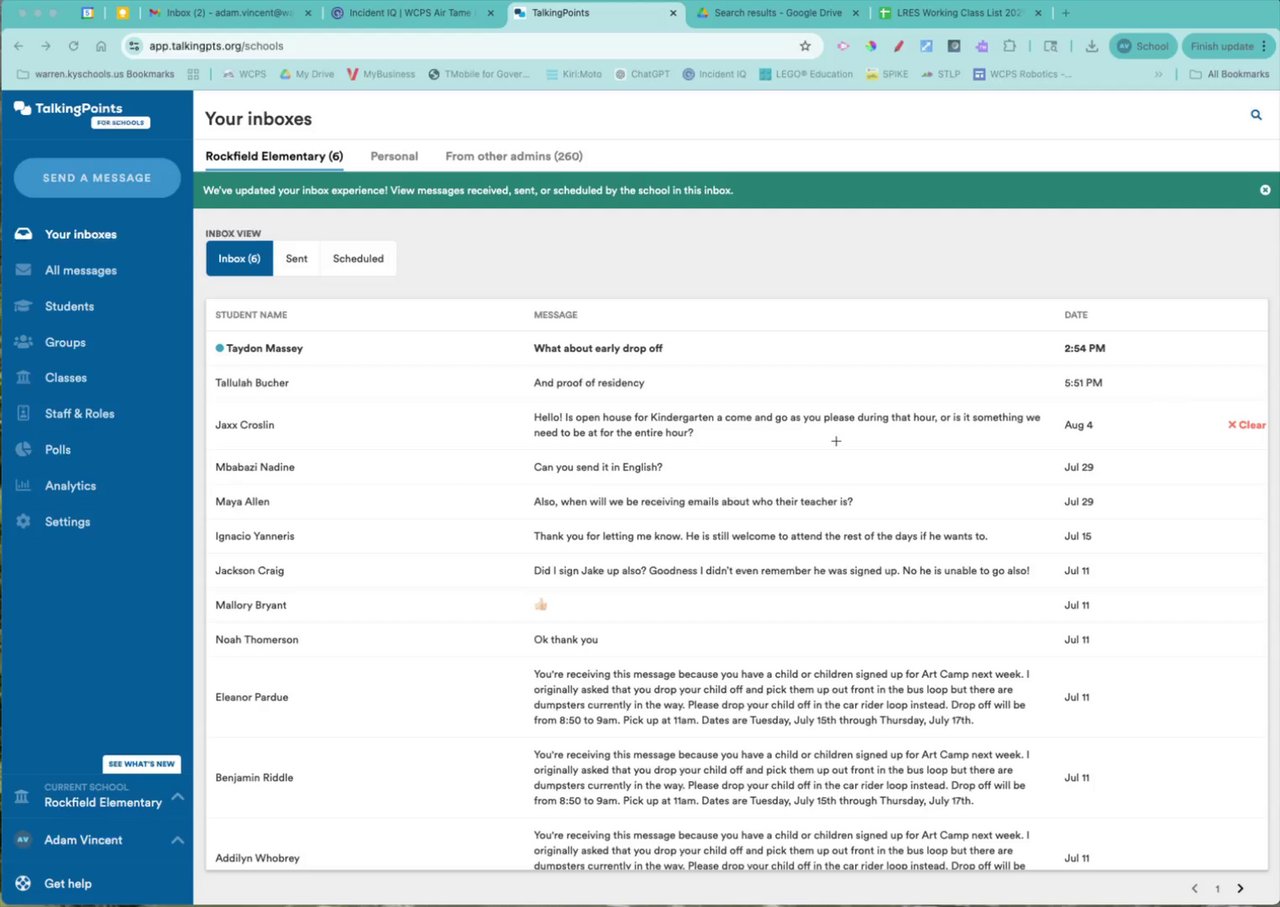Open Mallory Bryant thumbs-up message
Screen dimensions: 1280x907
(x=736, y=605)
